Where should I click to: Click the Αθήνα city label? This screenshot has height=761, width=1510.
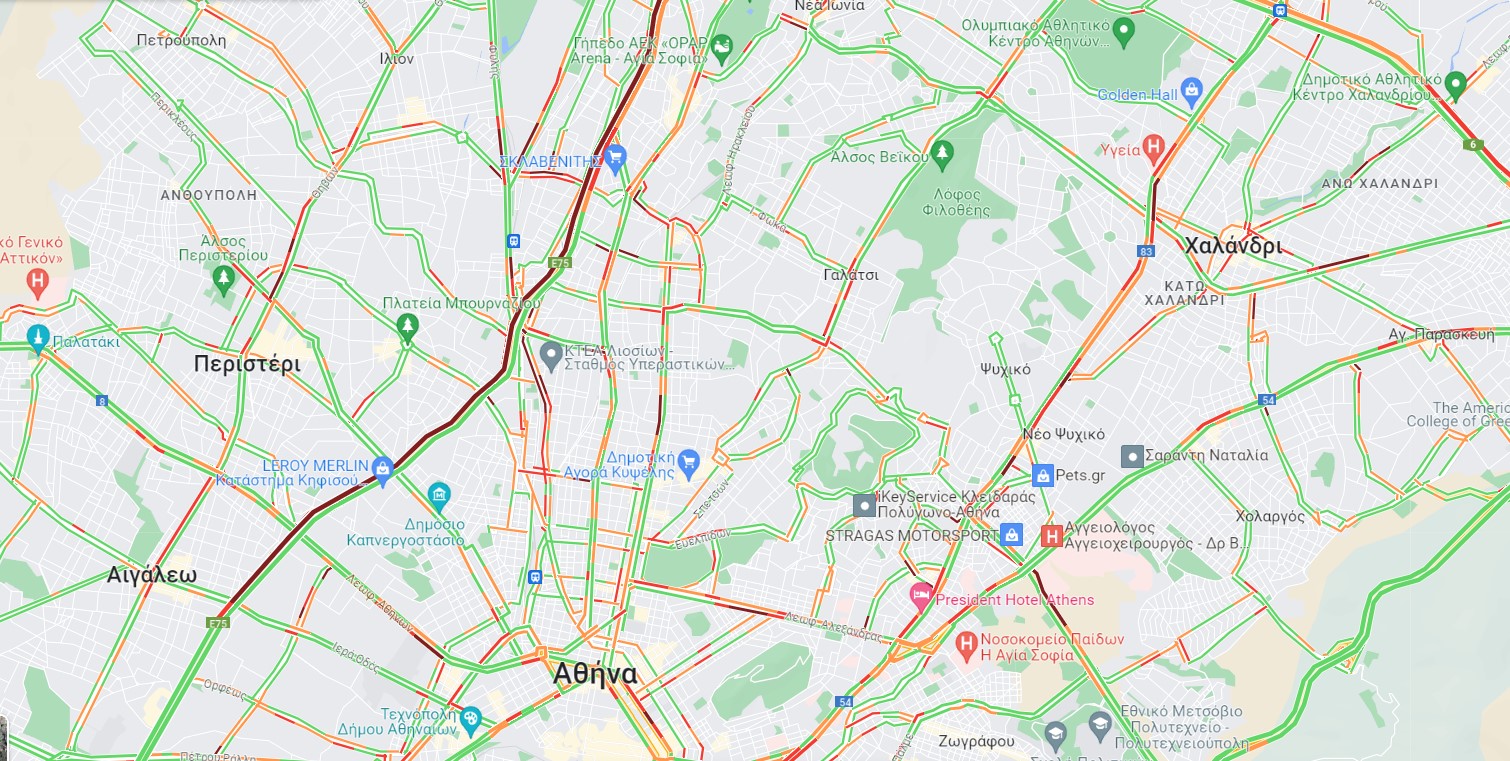(x=595, y=675)
